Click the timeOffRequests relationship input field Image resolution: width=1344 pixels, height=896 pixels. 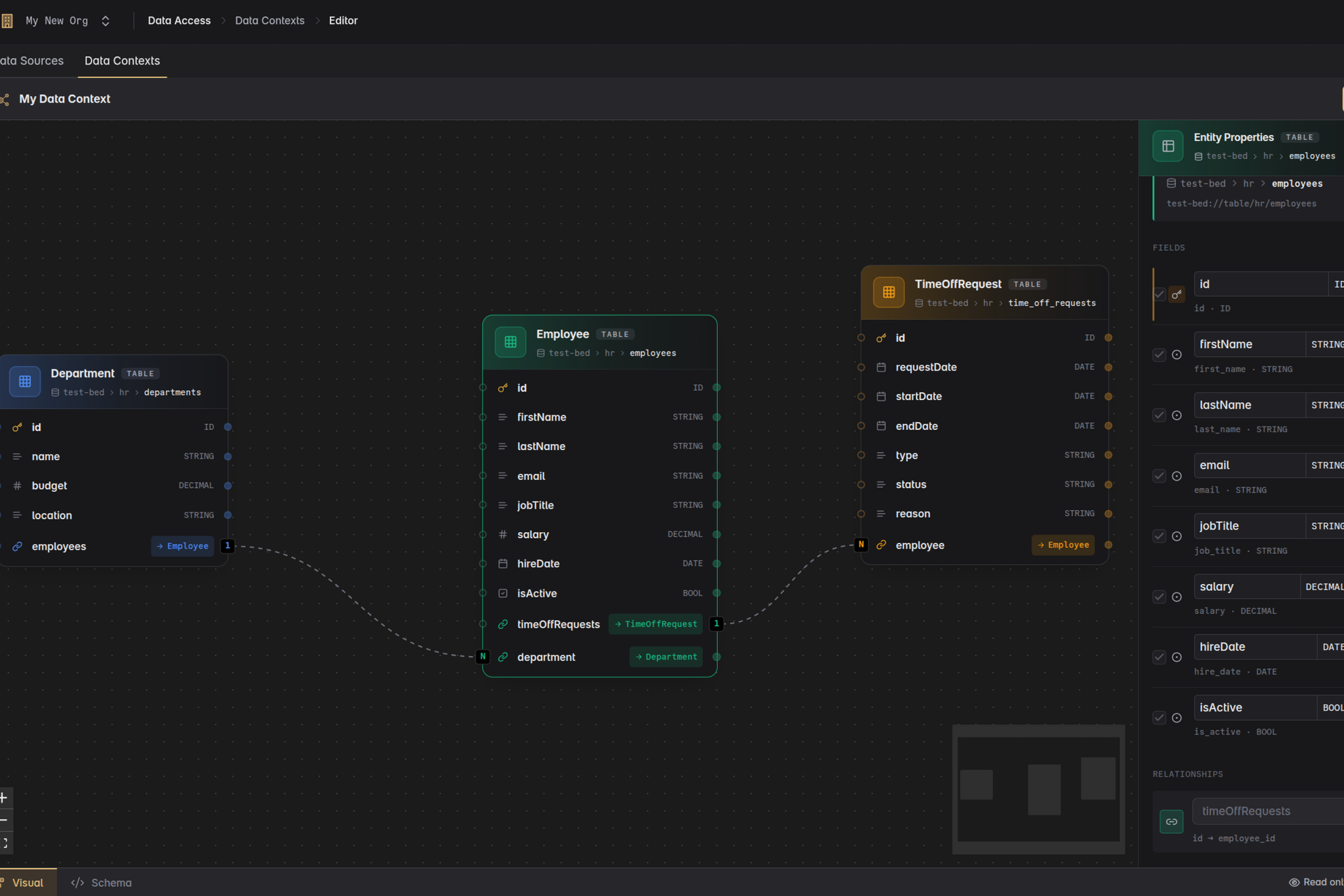click(1268, 811)
